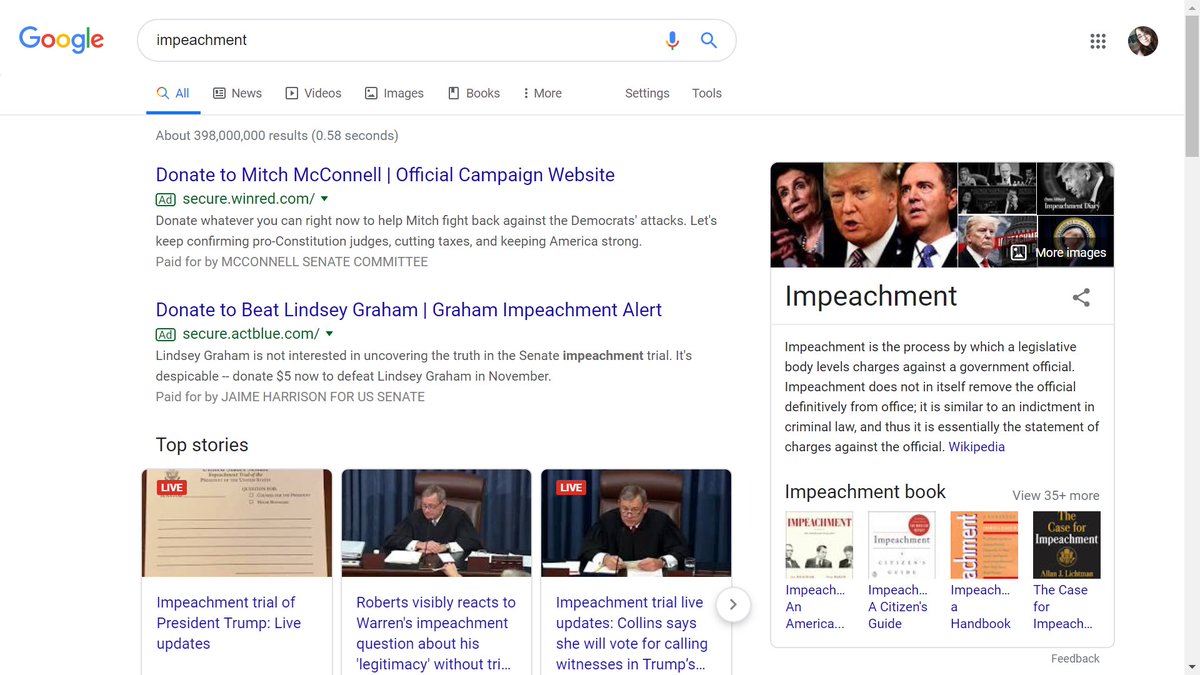Open the winred.com ad dropdown arrow
1200x675 pixels.
click(325, 199)
